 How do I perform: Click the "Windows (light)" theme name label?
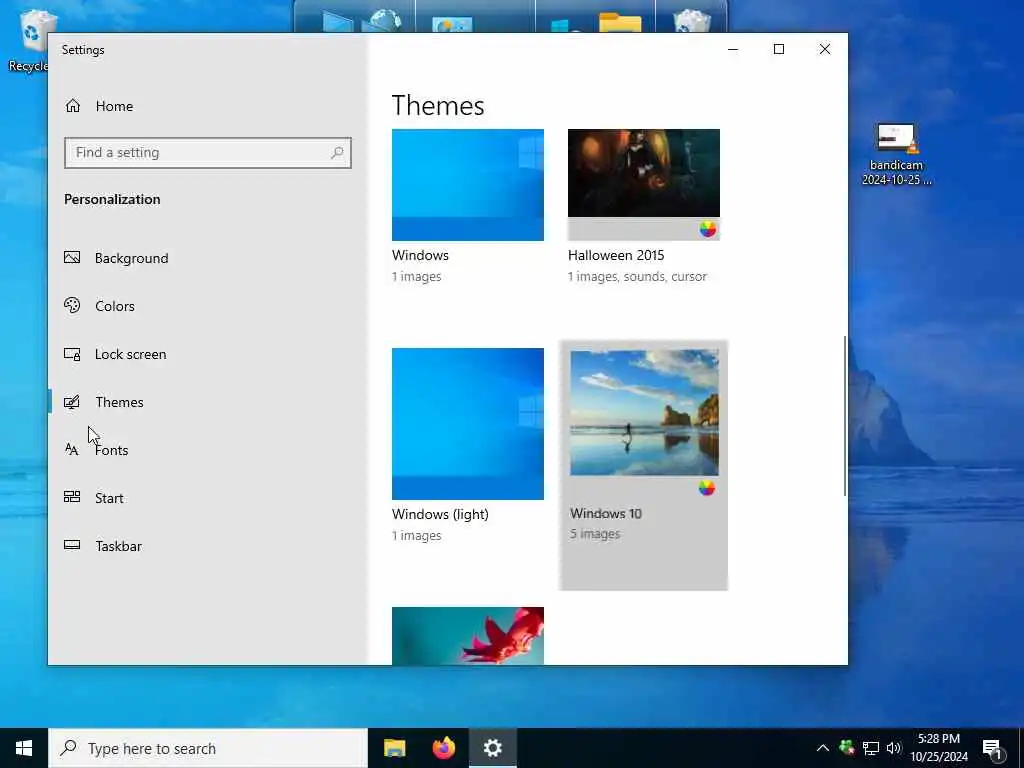coord(440,515)
